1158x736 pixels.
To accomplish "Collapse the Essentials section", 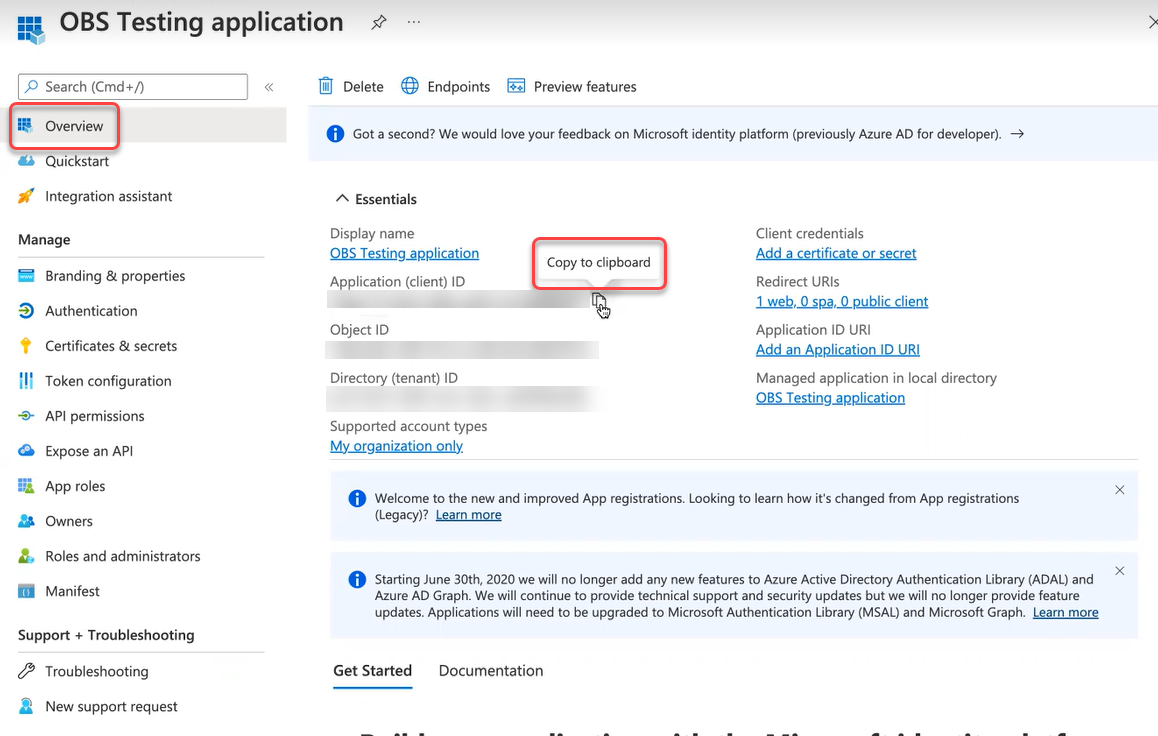I will (342, 199).
